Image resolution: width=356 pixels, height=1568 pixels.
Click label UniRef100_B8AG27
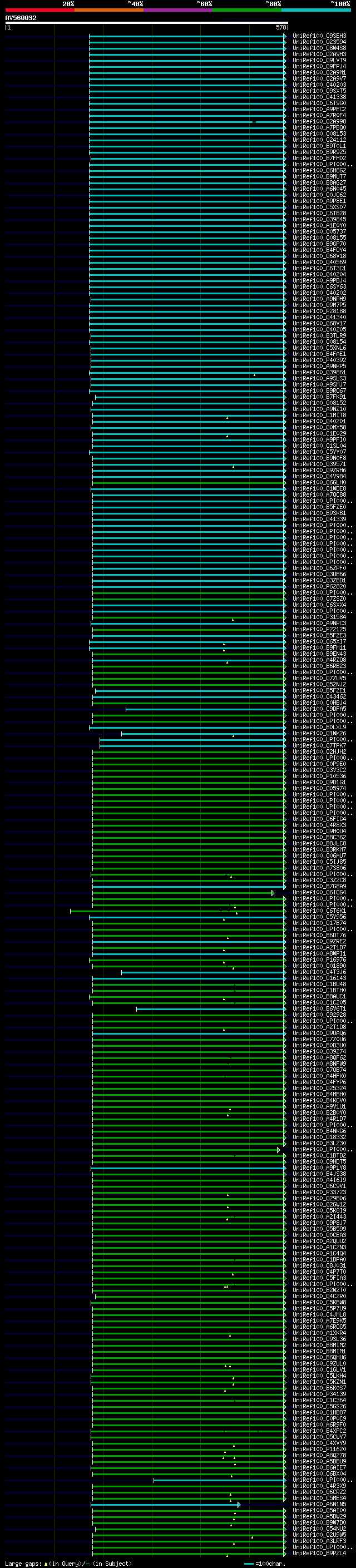coord(319,182)
